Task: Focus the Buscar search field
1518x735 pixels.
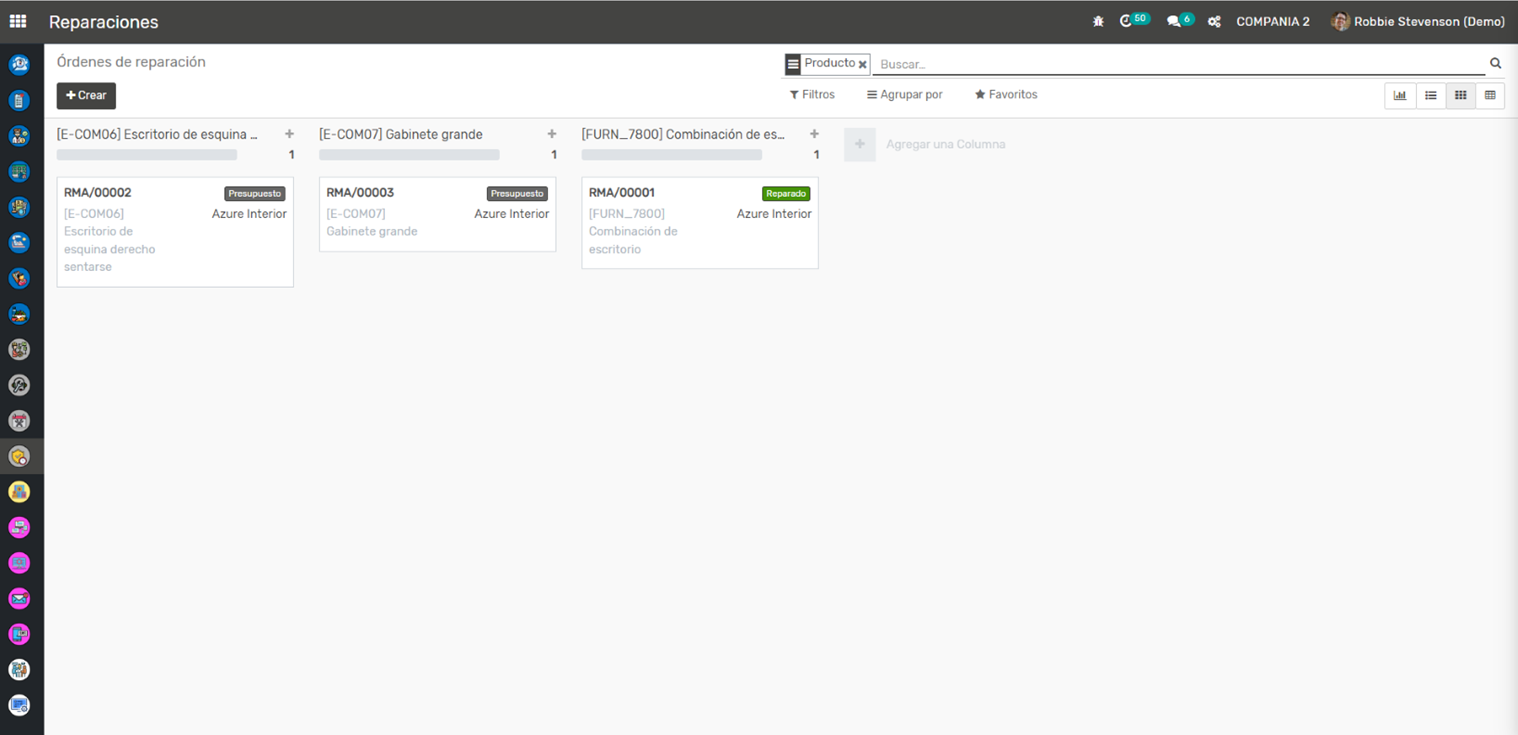Action: [x=1178, y=65]
